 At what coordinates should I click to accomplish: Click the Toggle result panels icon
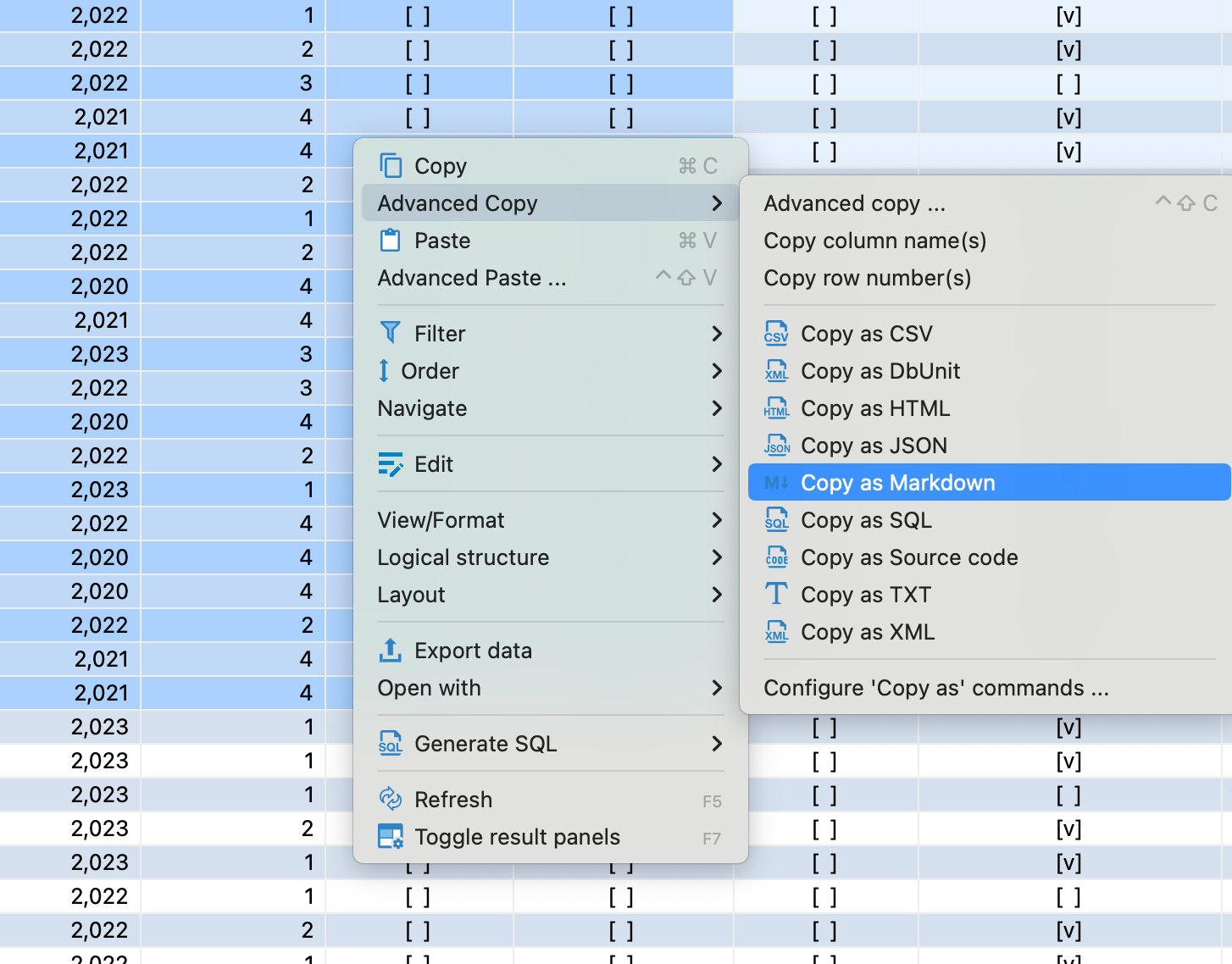click(390, 837)
